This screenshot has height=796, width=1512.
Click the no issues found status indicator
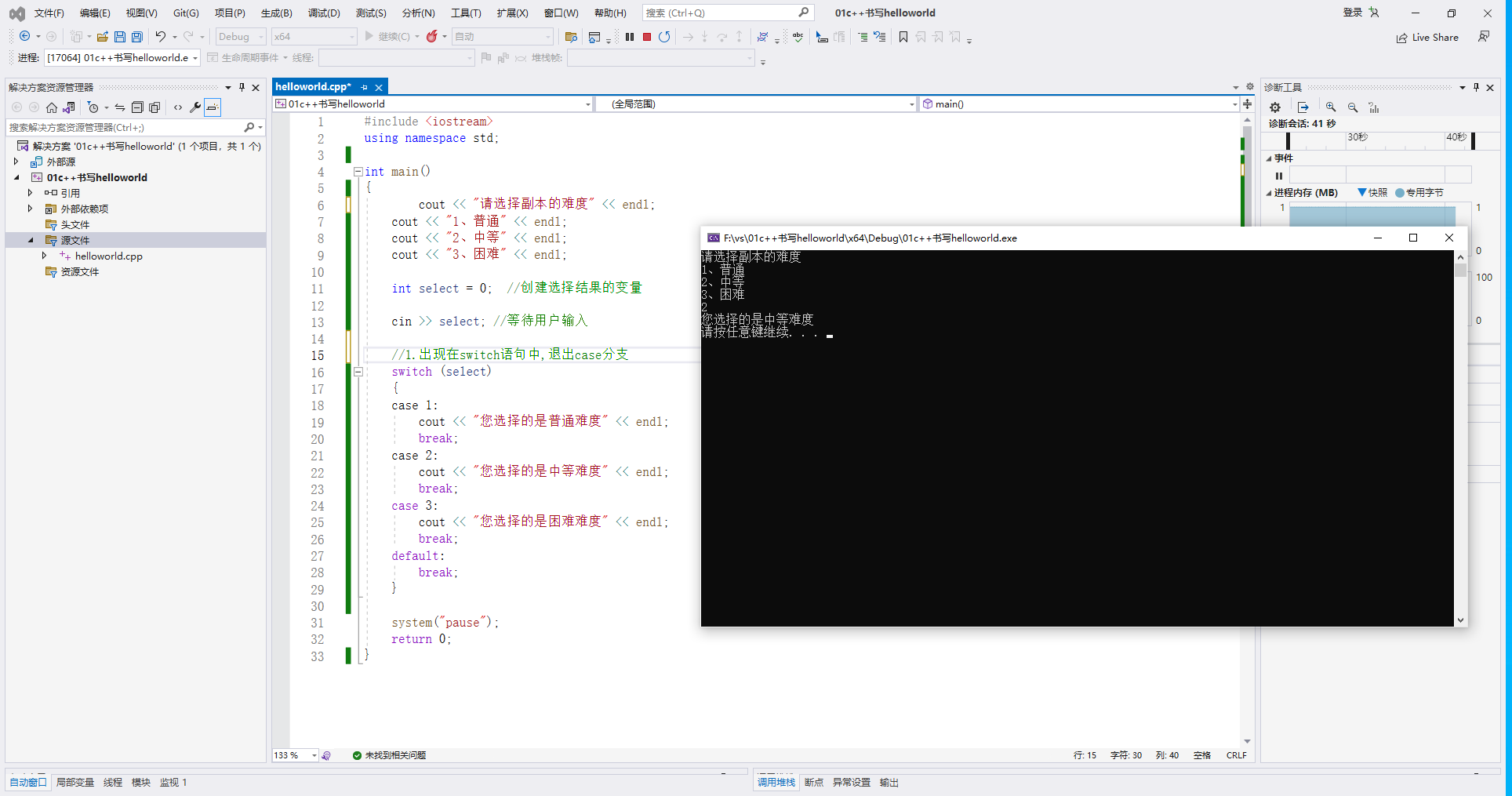pyautogui.click(x=389, y=755)
